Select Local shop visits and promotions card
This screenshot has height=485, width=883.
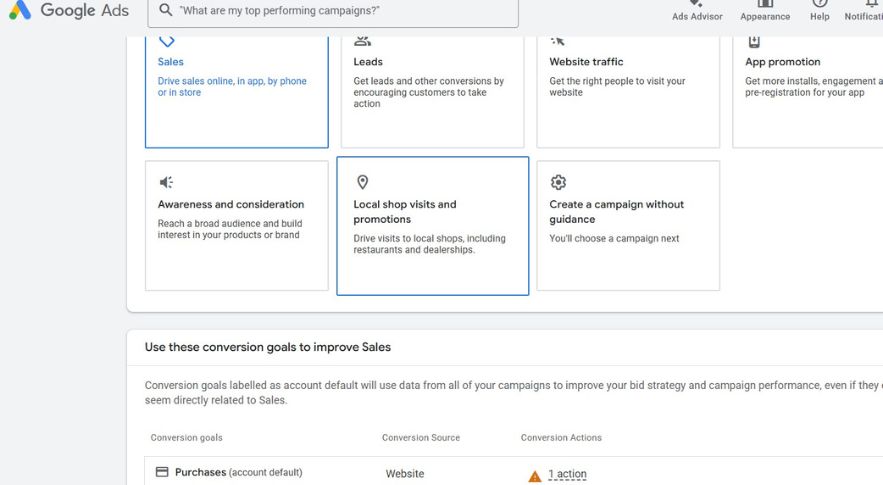point(432,226)
